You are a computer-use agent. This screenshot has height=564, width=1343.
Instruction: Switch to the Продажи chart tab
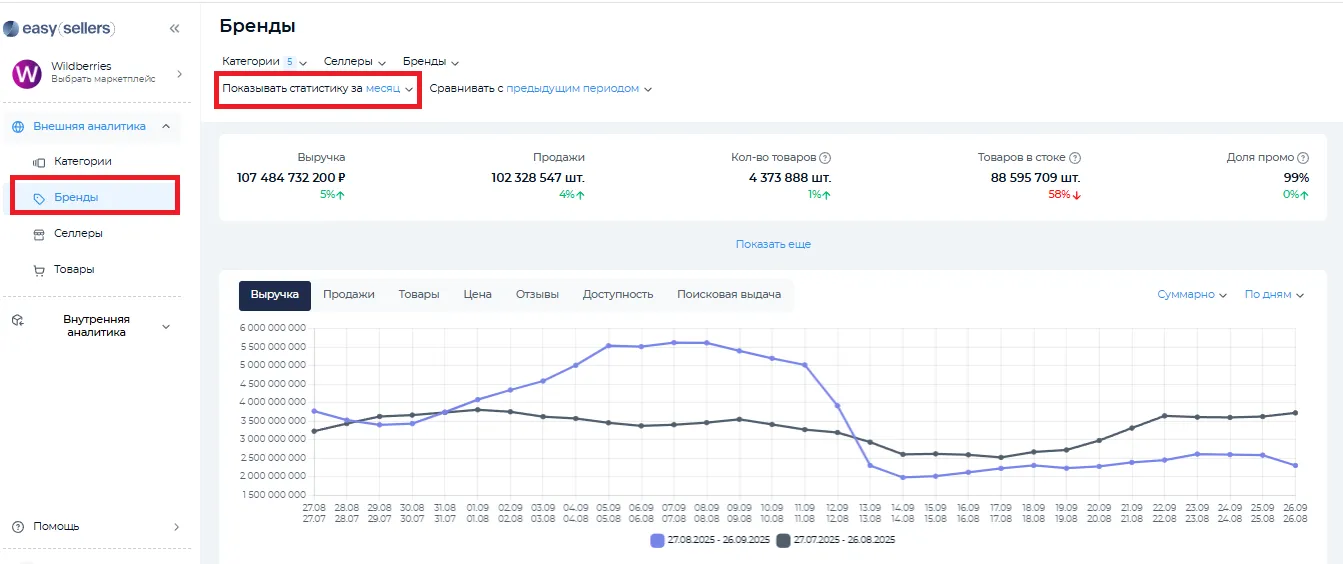point(348,295)
